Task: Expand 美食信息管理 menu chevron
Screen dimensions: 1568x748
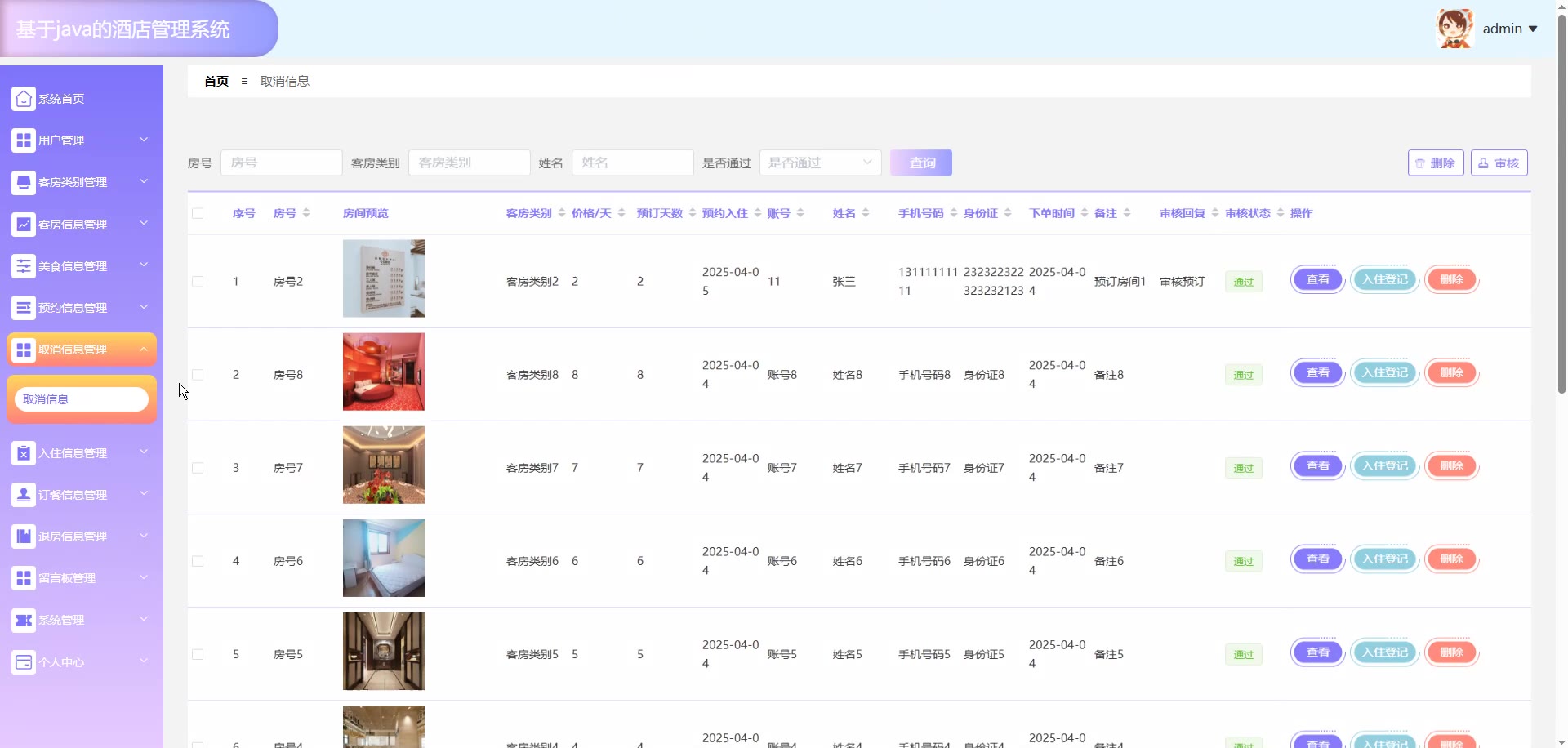Action: point(144,265)
